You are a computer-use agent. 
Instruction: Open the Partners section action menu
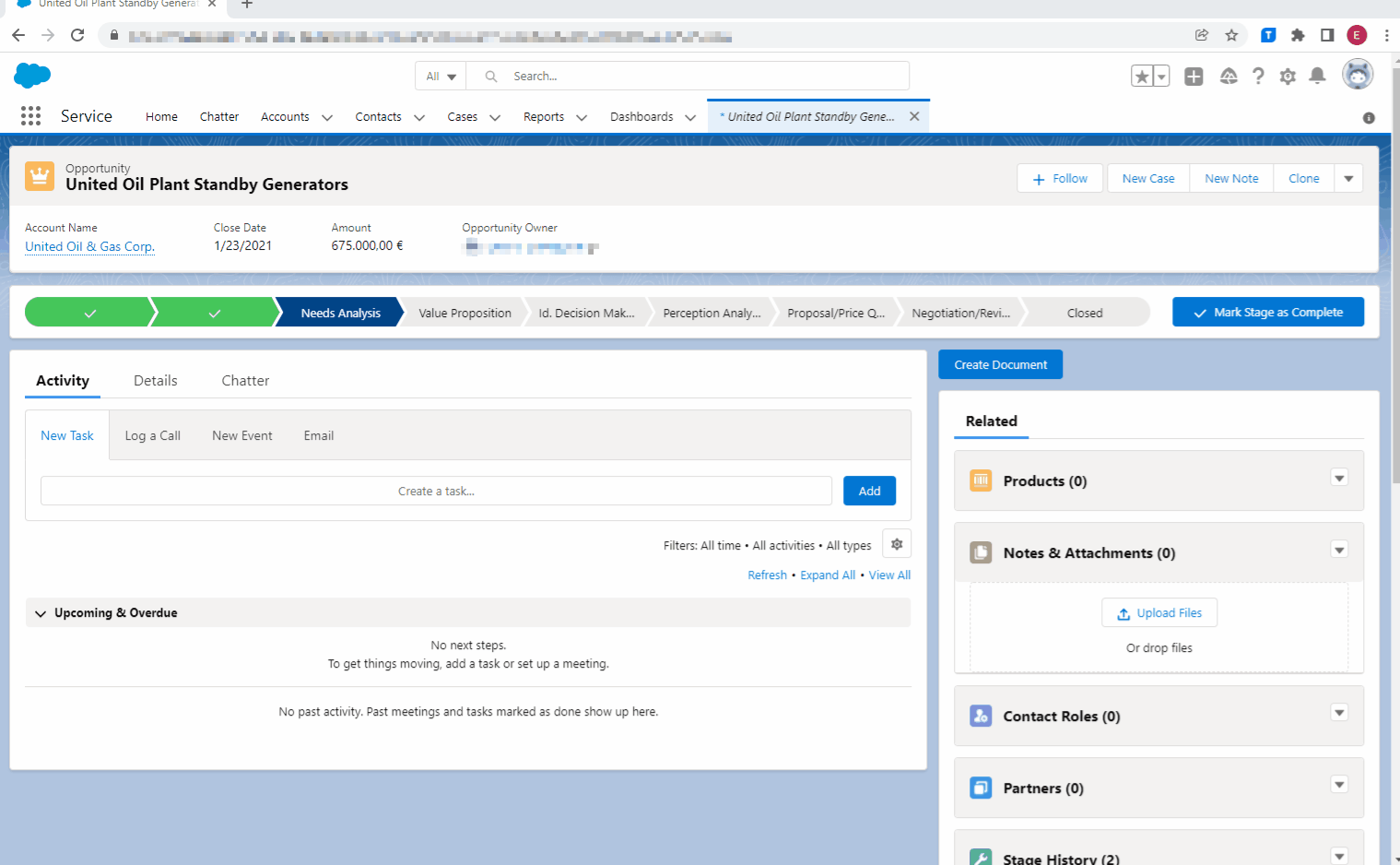[1340, 785]
